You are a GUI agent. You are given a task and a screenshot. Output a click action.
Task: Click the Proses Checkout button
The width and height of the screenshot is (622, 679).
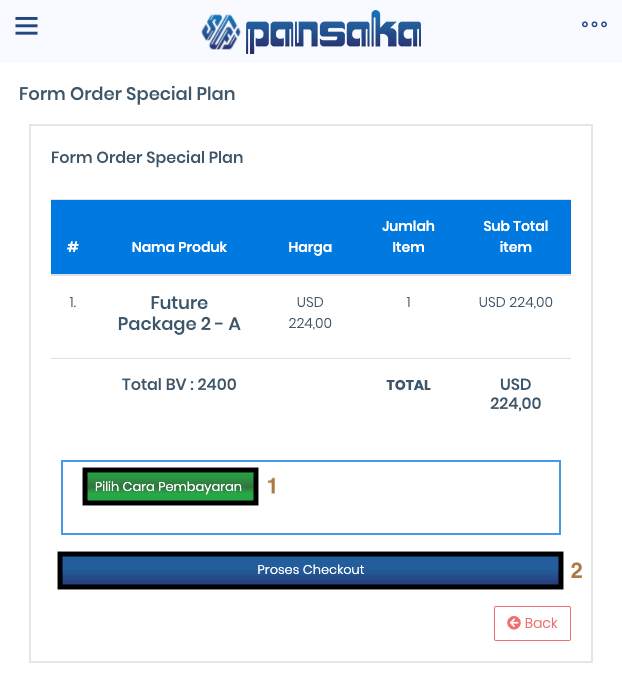[310, 570]
